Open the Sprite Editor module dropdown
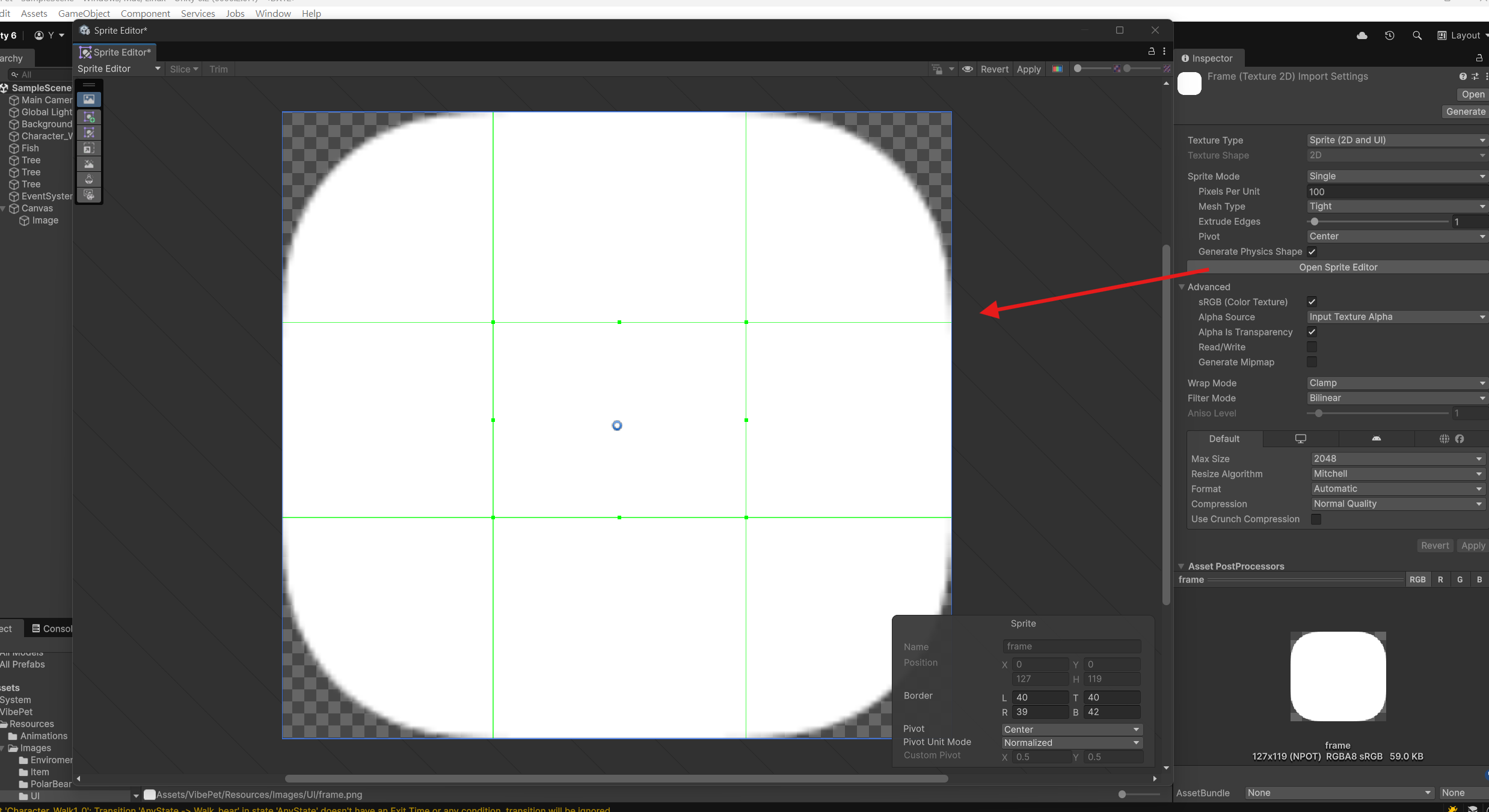 click(x=119, y=69)
